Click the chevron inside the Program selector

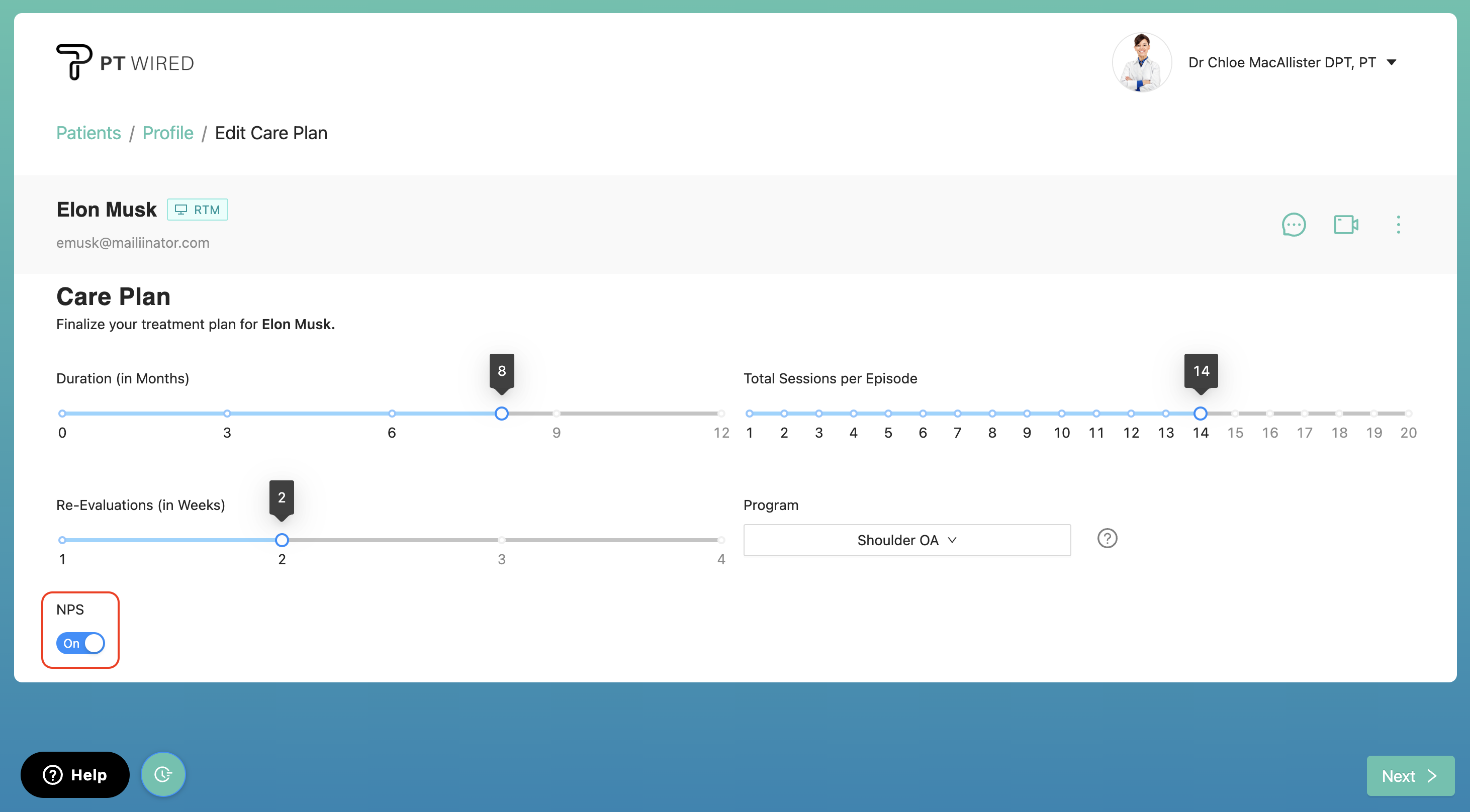[x=952, y=540]
